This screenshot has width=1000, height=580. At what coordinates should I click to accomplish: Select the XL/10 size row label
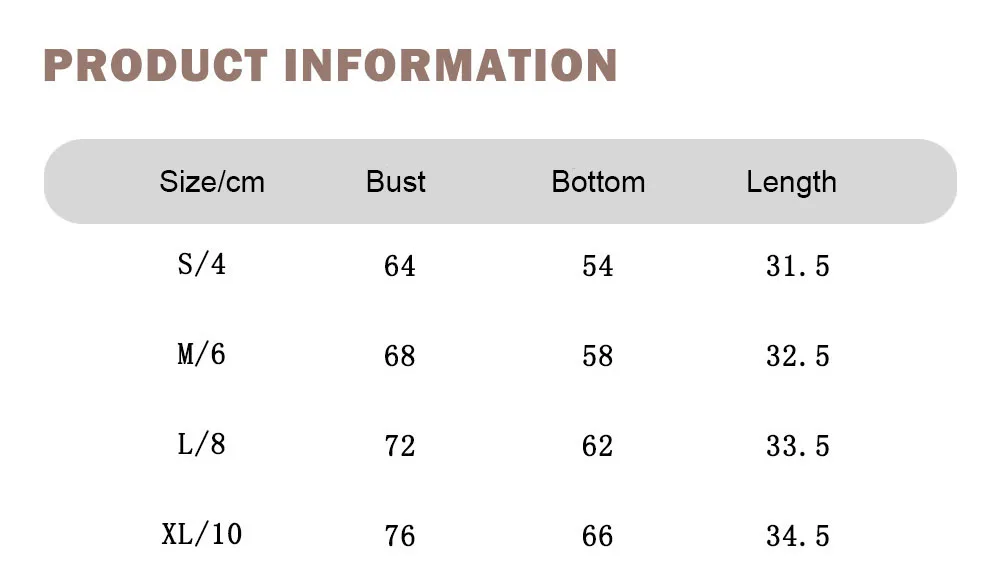click(x=202, y=535)
